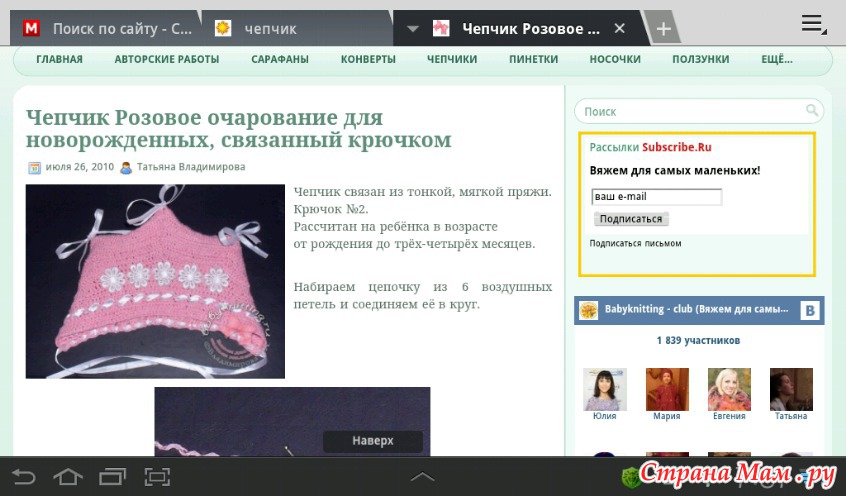This screenshot has height=496, width=846.
Task: Switch to the чепчик tab
Action: [x=300, y=29]
